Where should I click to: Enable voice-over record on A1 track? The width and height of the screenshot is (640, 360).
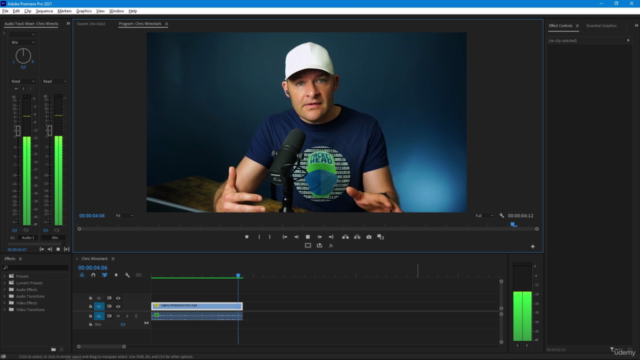coord(136,316)
